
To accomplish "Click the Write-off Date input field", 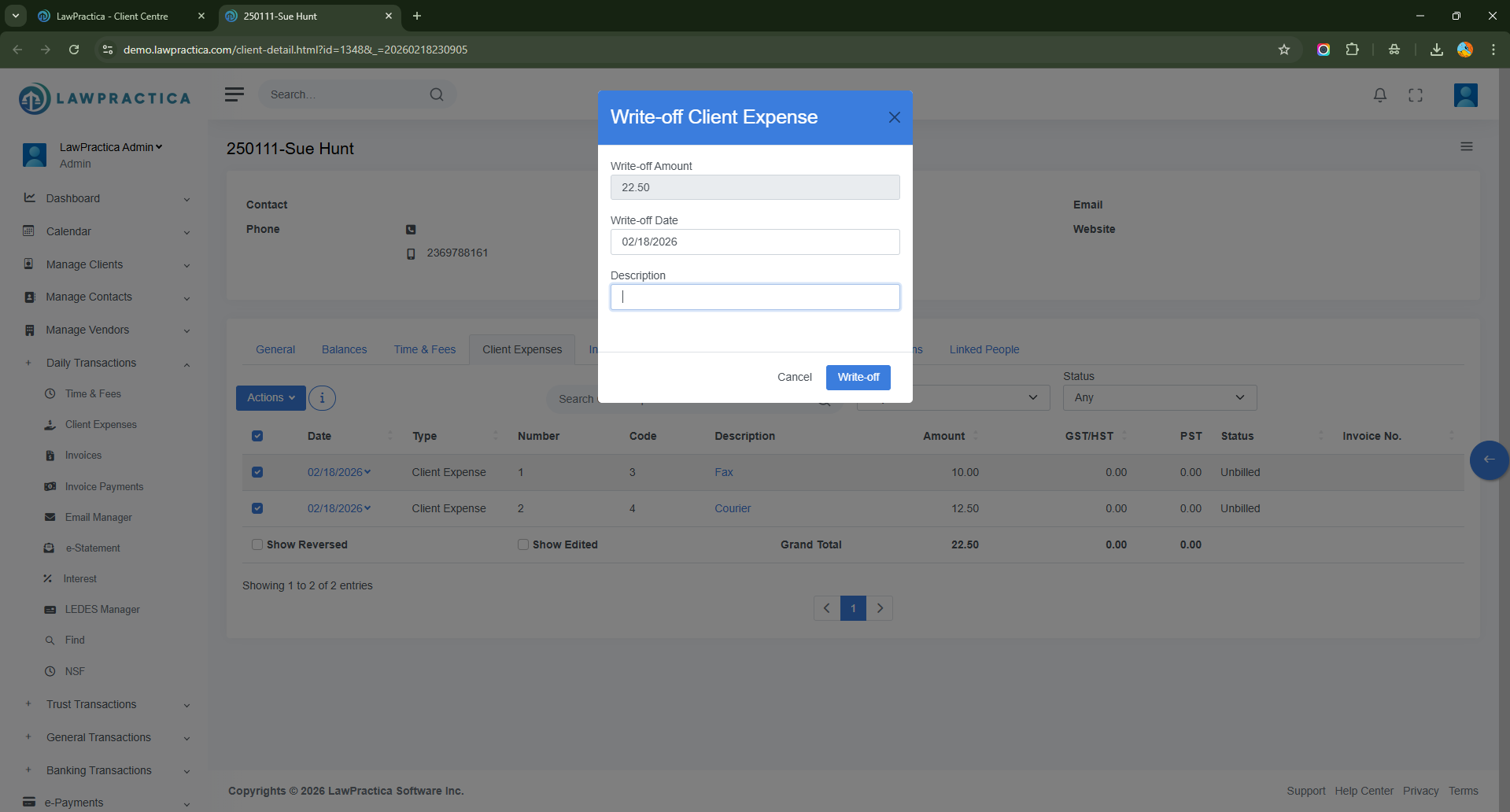I will pyautogui.click(x=755, y=242).
